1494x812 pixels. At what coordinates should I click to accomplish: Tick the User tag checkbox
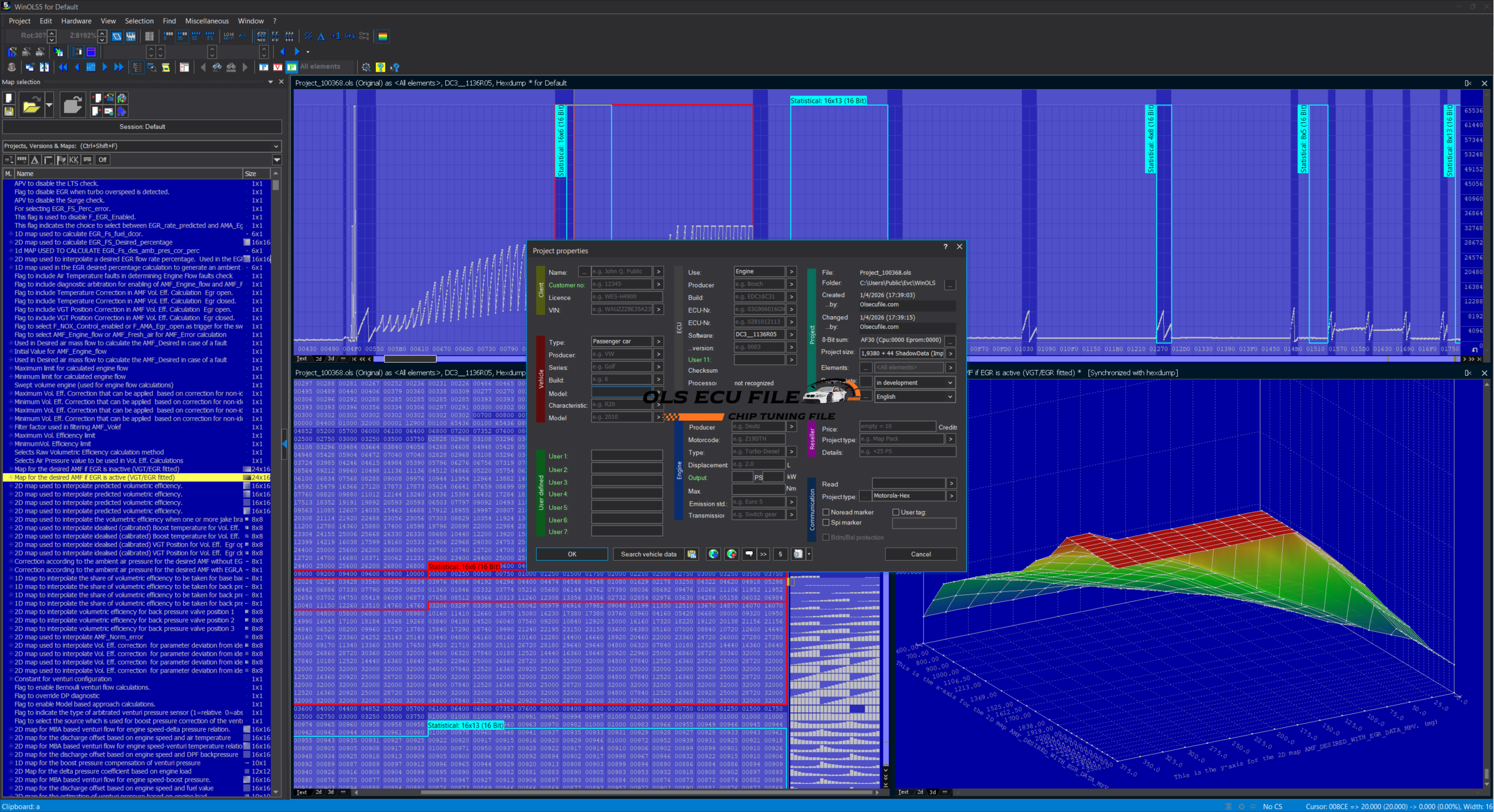click(x=896, y=512)
